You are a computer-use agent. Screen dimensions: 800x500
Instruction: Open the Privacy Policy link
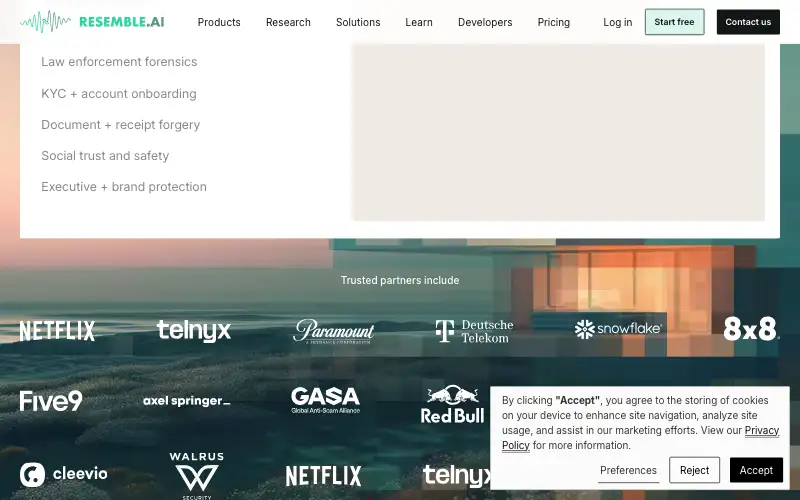pyautogui.click(x=762, y=431)
